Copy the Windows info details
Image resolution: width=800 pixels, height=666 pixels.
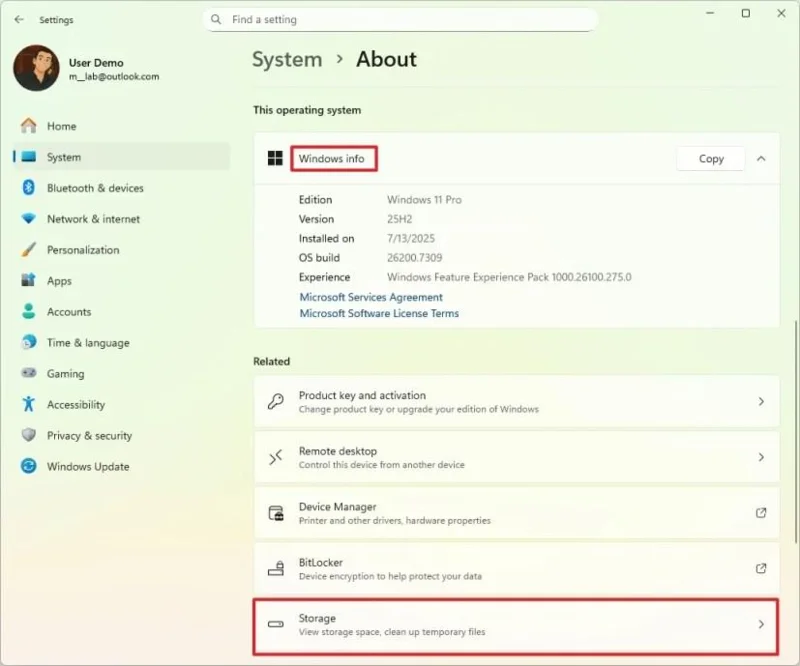[711, 159]
